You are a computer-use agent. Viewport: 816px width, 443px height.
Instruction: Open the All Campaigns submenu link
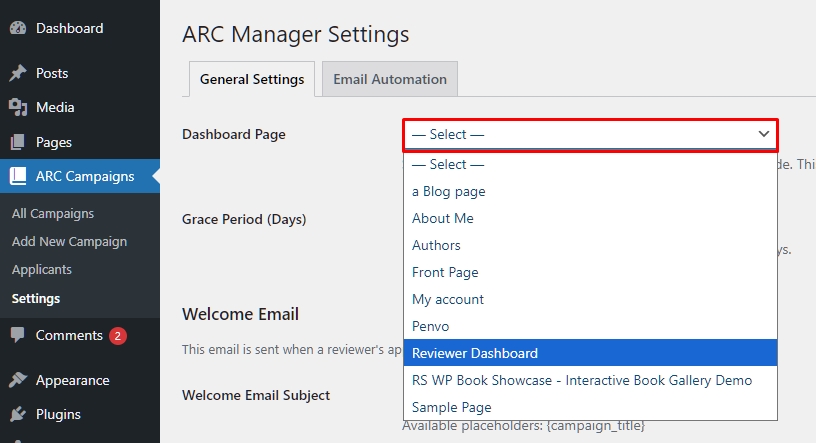coord(53,213)
